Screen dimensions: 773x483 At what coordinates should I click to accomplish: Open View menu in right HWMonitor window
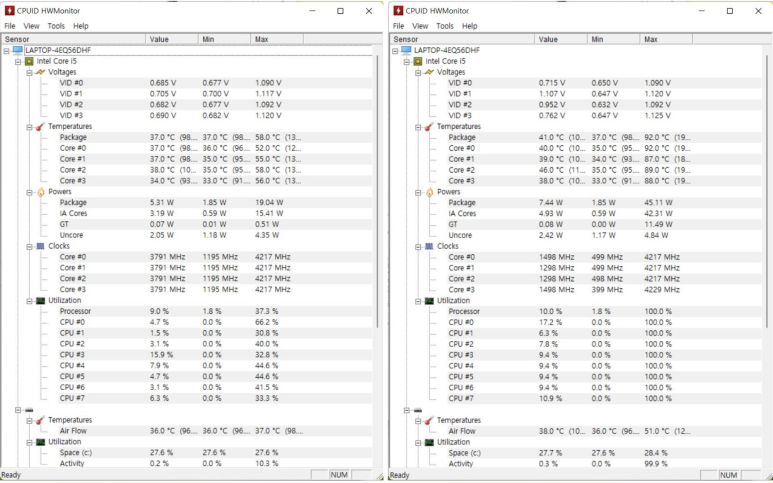click(420, 26)
